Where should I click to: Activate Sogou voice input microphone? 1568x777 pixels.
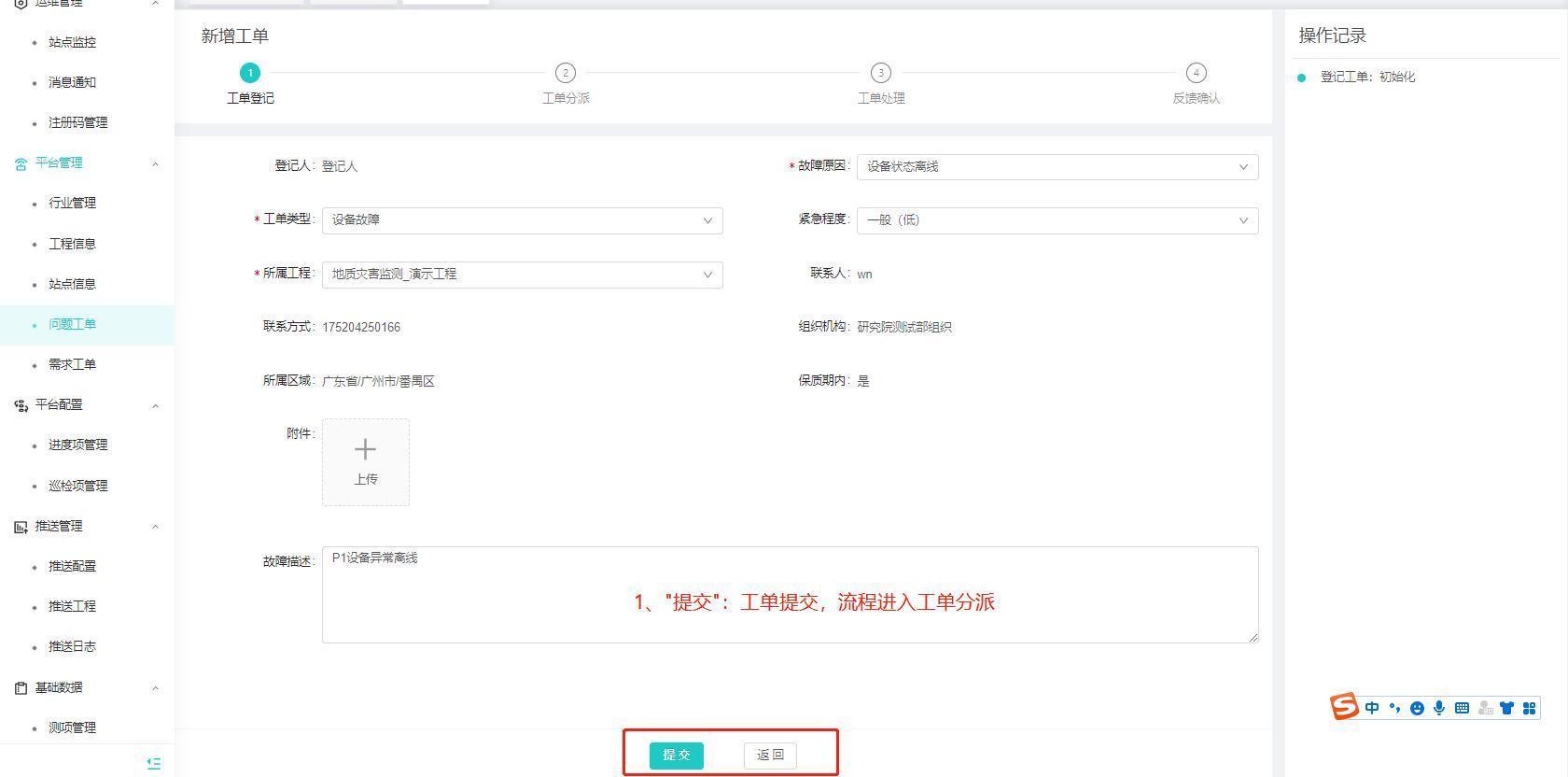(1439, 709)
